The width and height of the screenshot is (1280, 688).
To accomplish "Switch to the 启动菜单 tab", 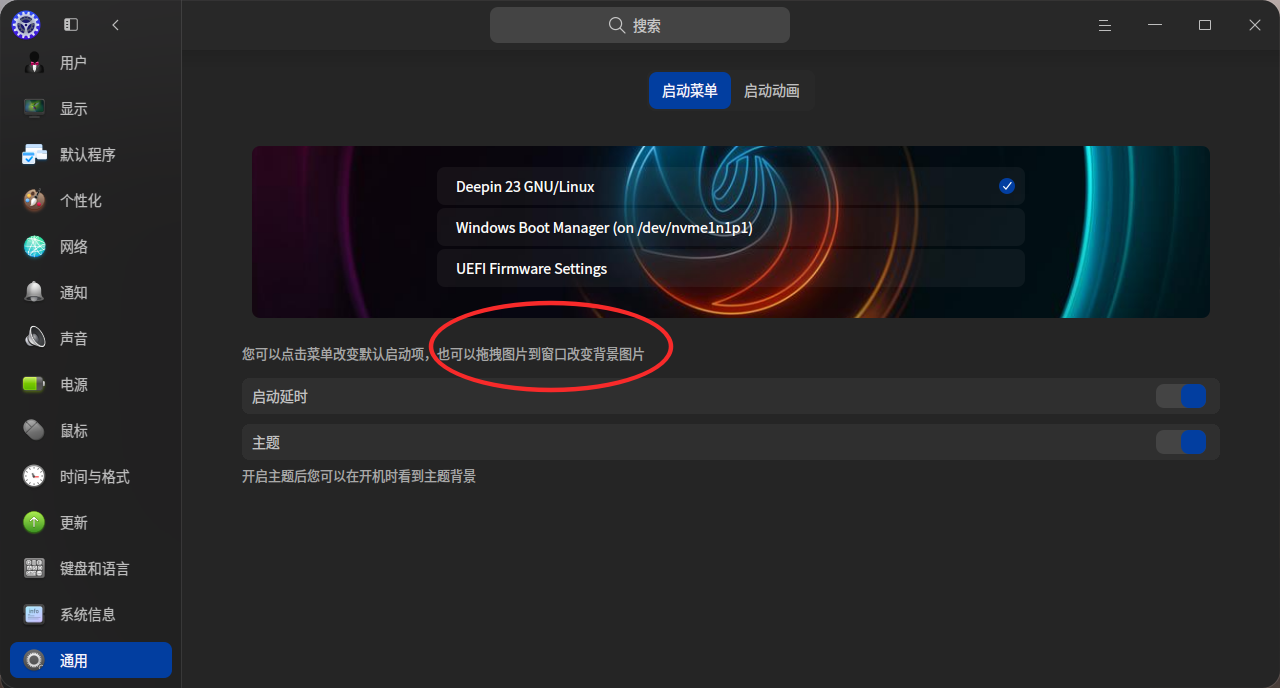I will 690,91.
